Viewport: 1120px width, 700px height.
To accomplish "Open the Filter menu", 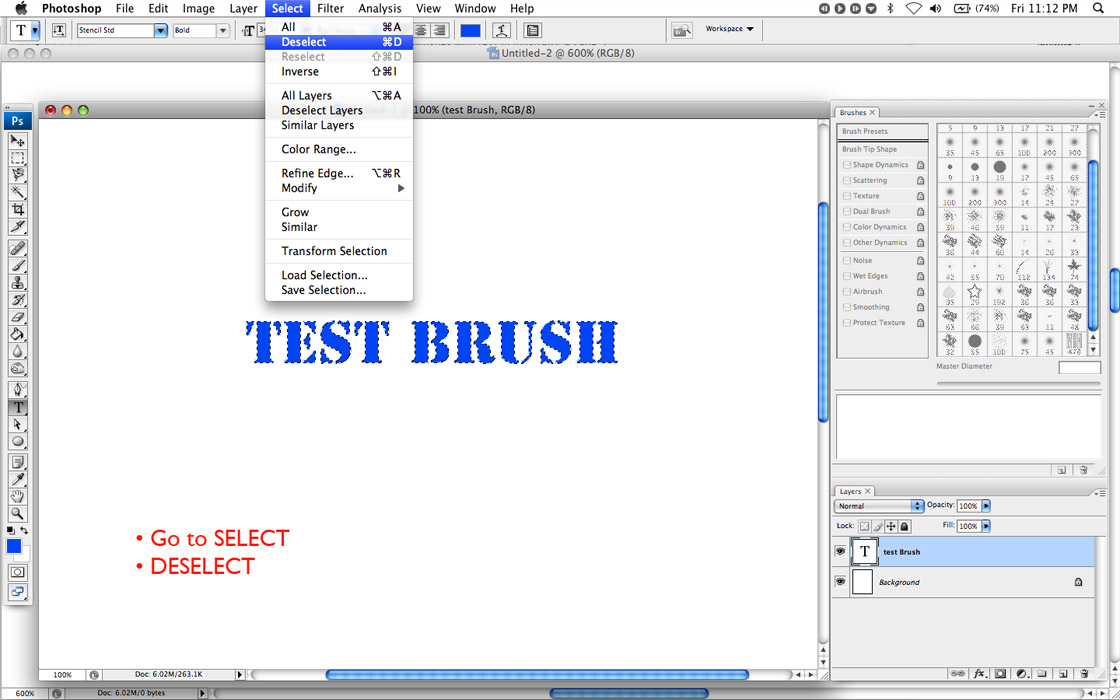I will tap(331, 9).
